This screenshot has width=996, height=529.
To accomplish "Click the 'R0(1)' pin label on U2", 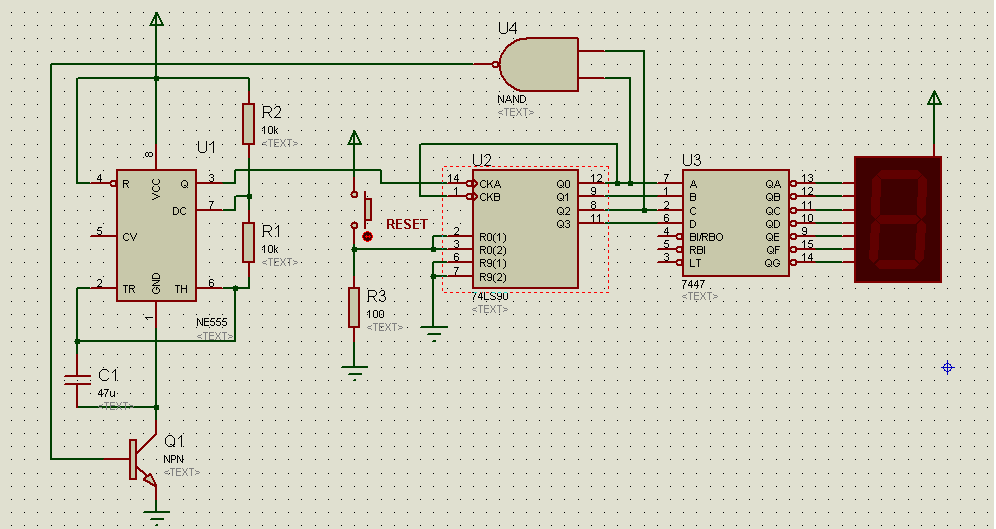I will 493,238.
